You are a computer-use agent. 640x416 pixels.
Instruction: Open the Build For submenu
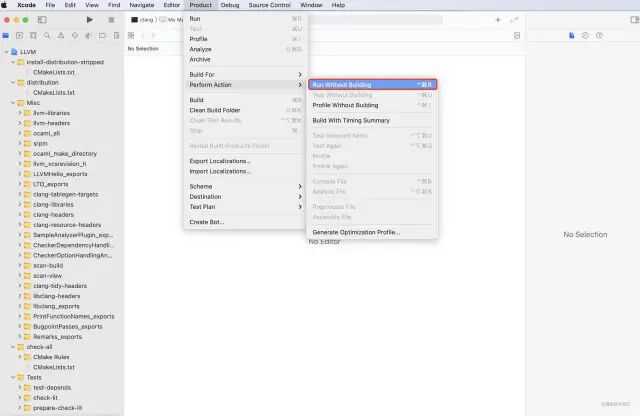245,74
